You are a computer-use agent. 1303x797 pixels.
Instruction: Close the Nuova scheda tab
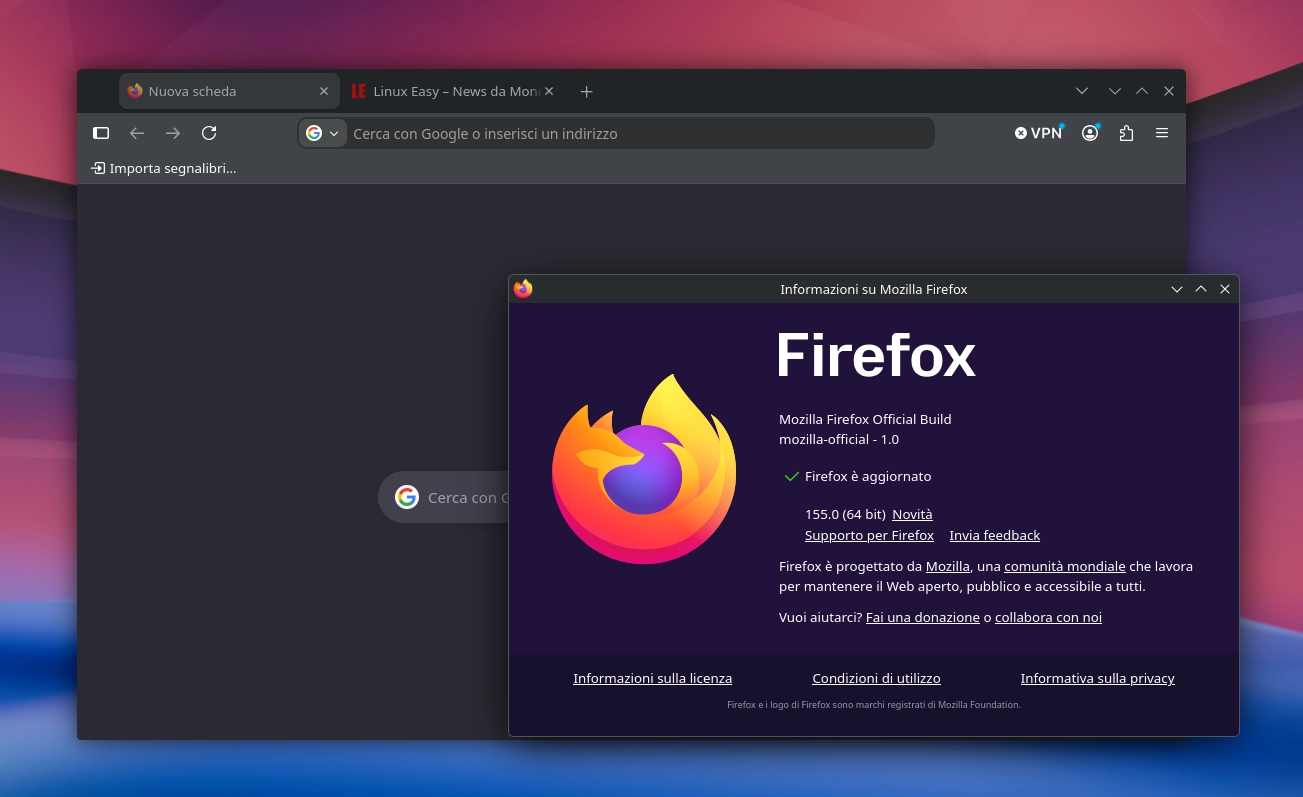[x=324, y=91]
